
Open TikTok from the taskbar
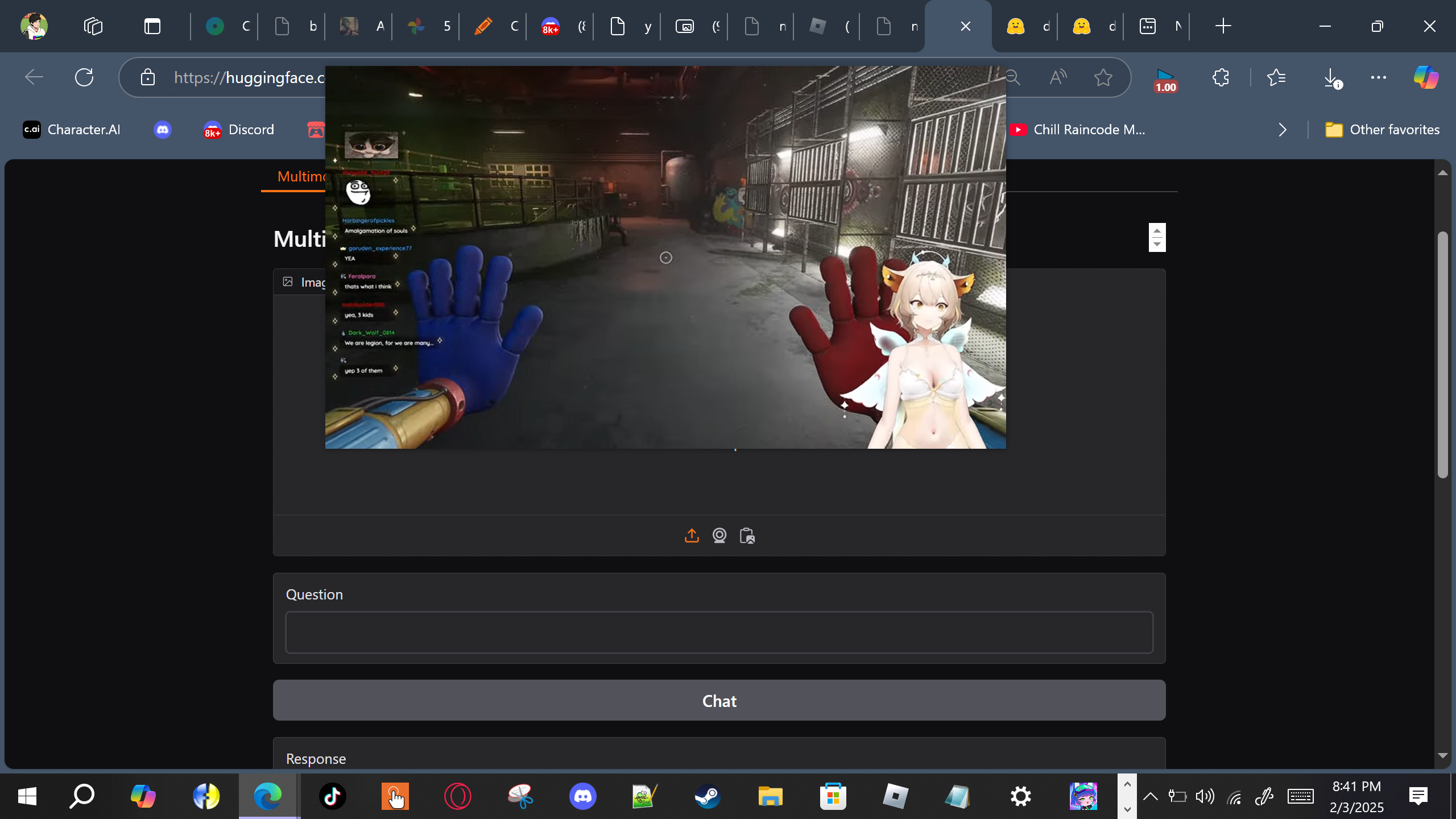pyautogui.click(x=333, y=796)
